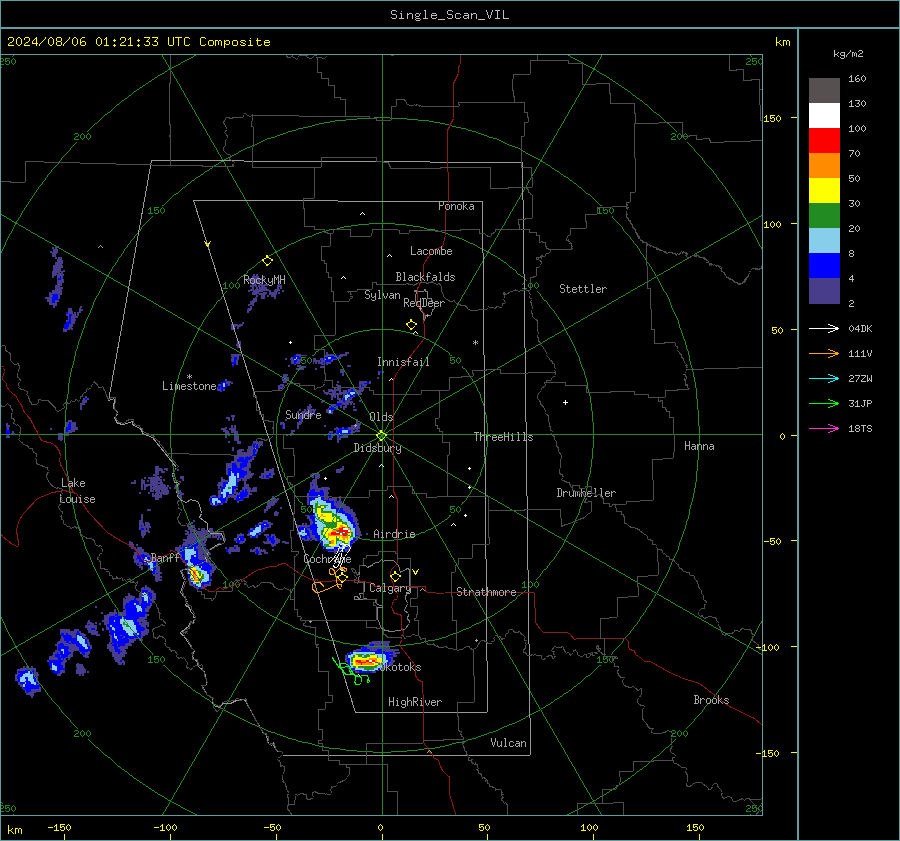Click the Blackfalds city label
Image resolution: width=900 pixels, height=841 pixels.
pyautogui.click(x=425, y=277)
